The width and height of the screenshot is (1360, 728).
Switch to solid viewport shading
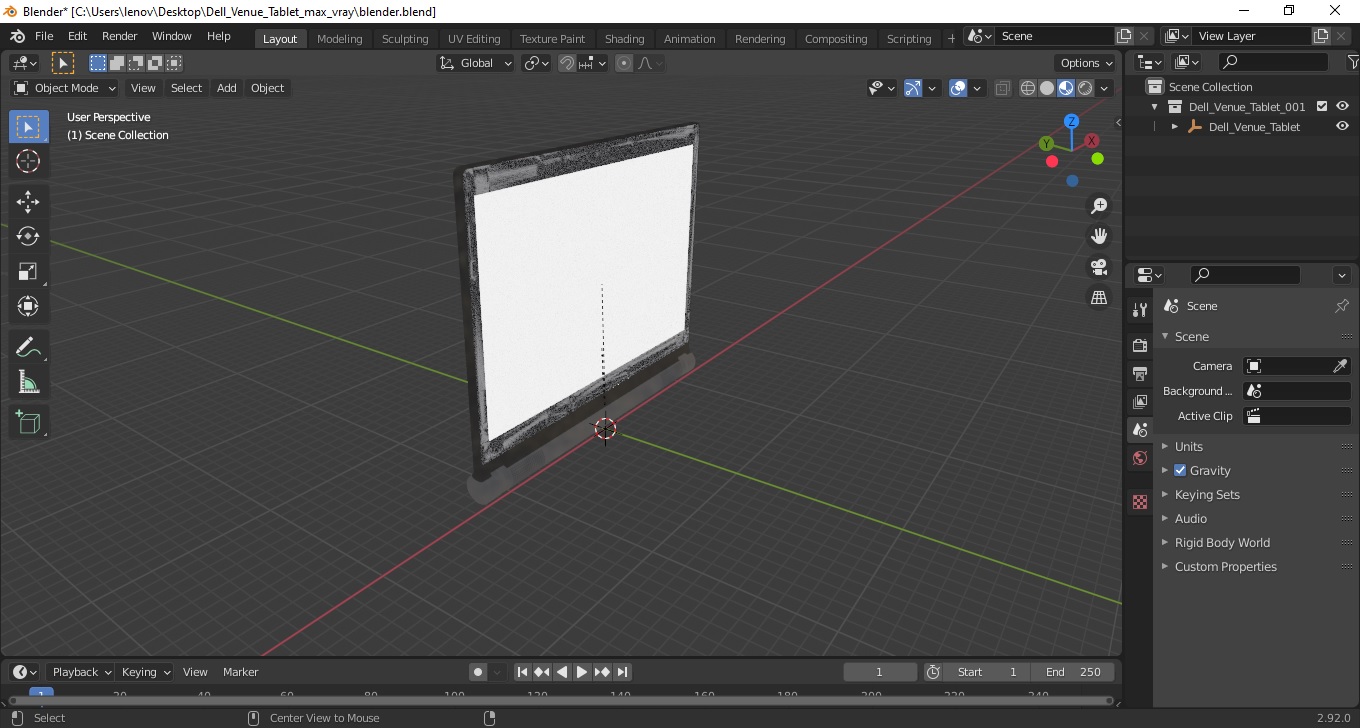1047,88
